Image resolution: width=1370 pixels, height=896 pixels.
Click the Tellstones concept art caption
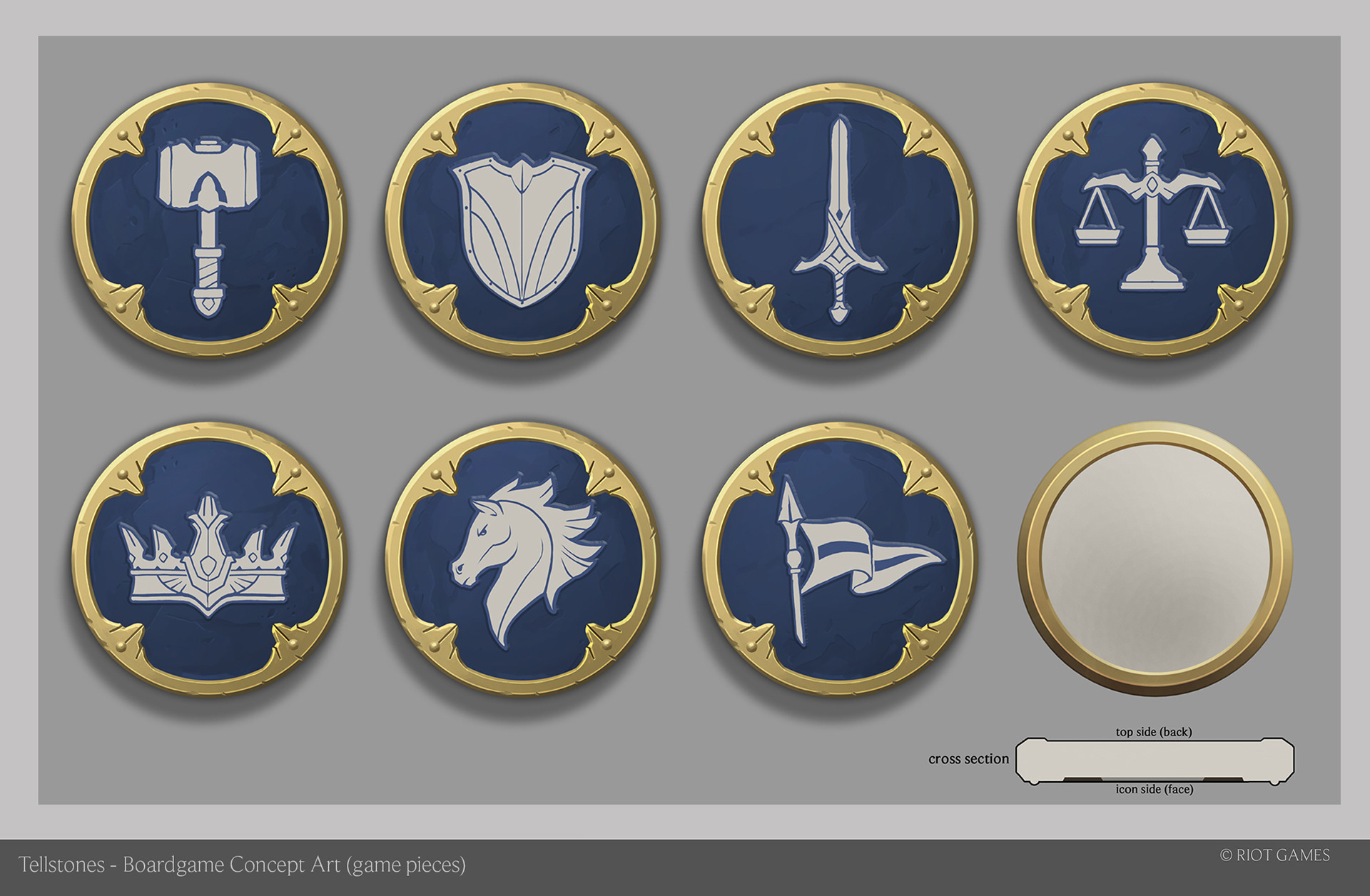242,865
